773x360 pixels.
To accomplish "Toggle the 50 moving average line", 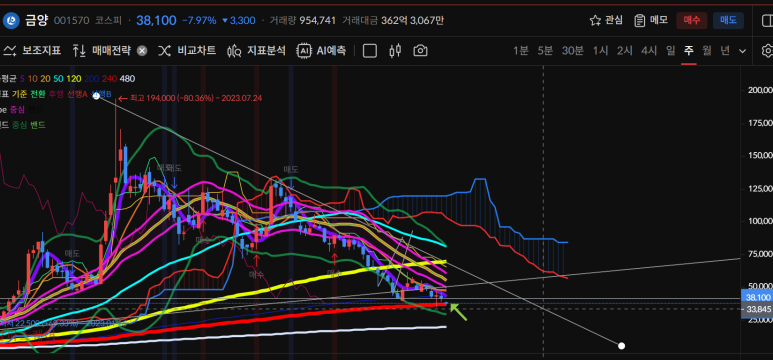I will (58, 78).
